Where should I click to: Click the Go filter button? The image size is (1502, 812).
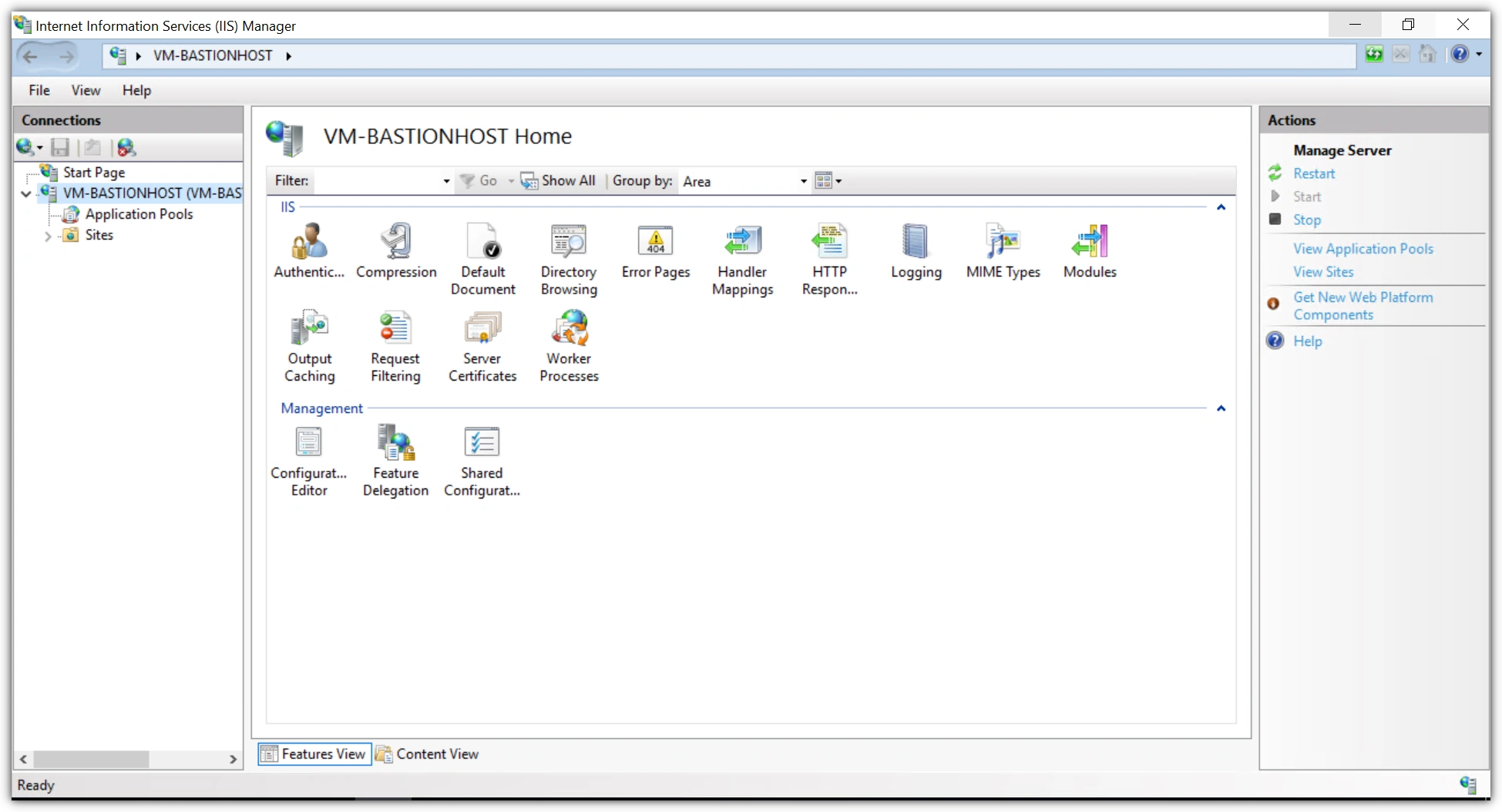(479, 181)
